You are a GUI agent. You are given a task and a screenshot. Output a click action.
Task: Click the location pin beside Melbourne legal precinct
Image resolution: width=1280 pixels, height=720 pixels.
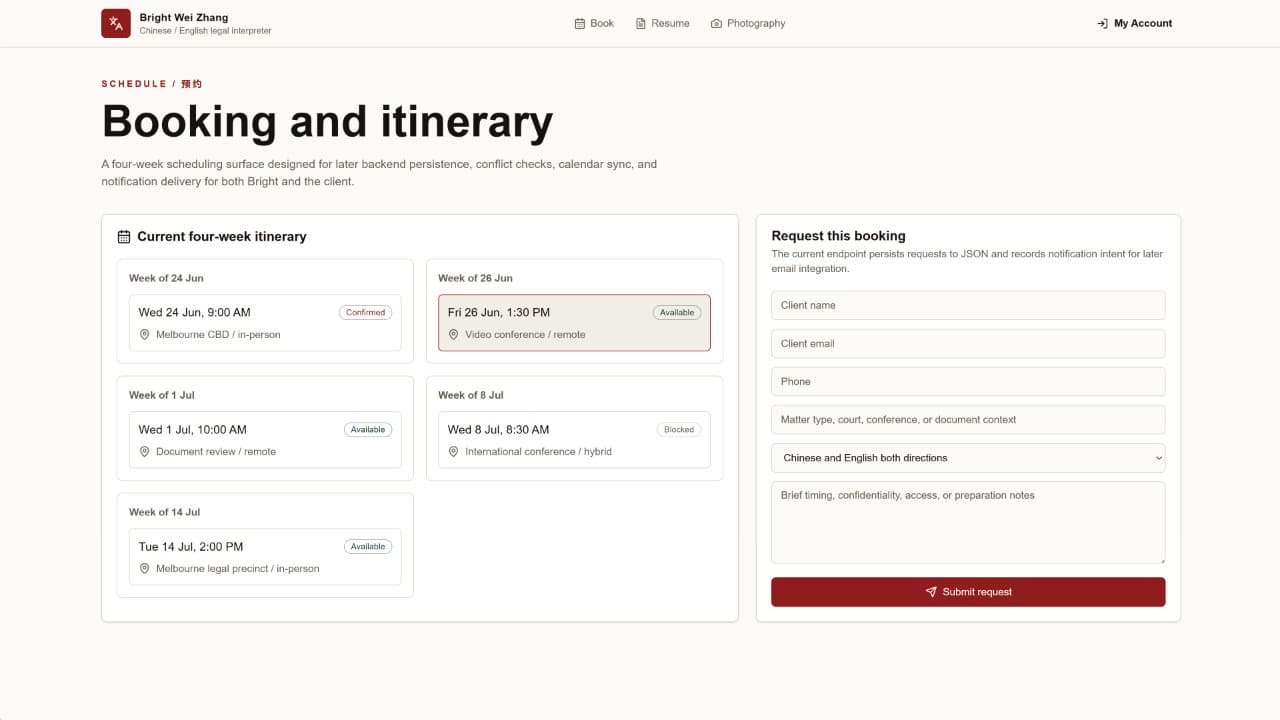(145, 569)
